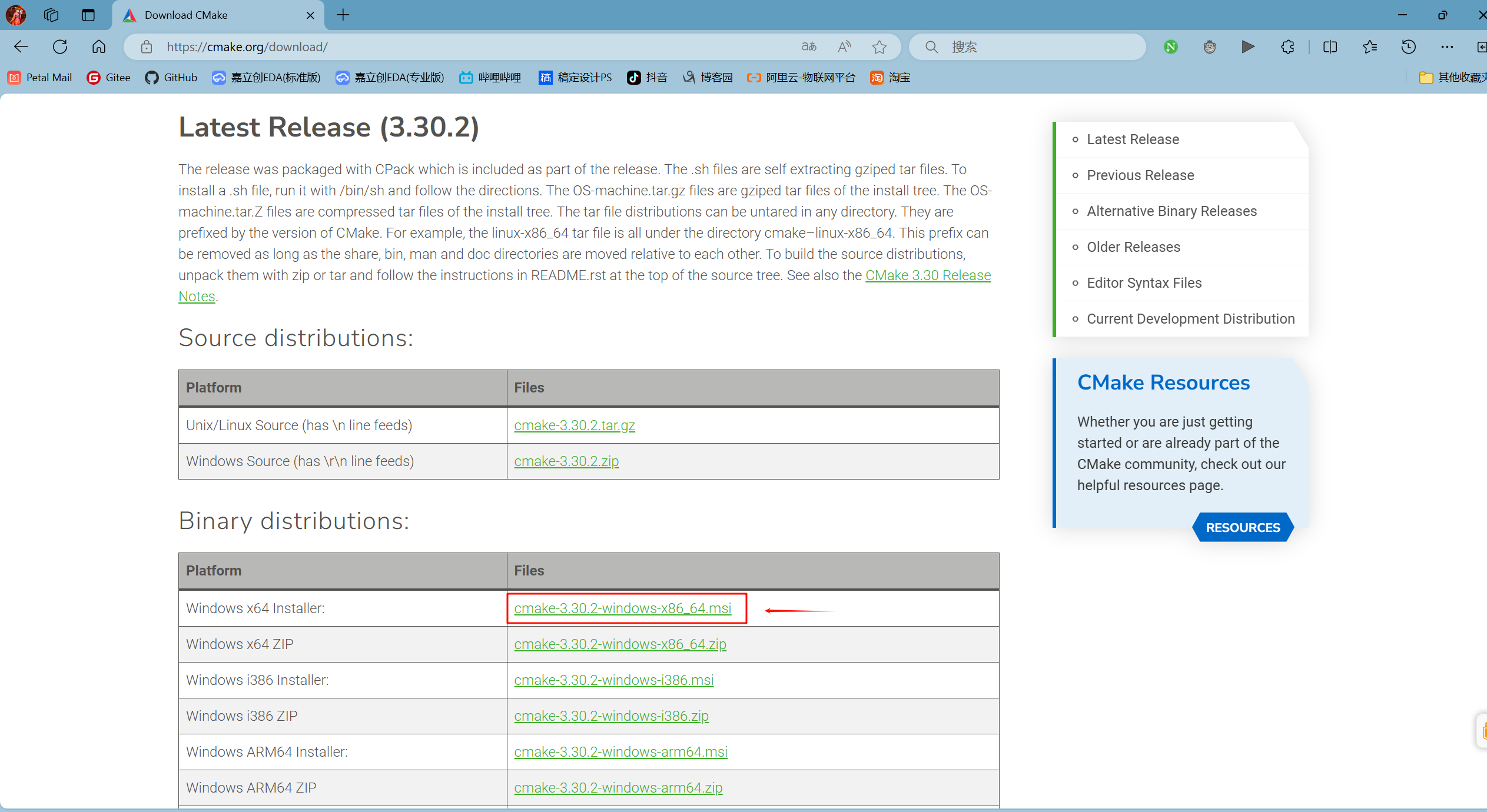Image resolution: width=1487 pixels, height=812 pixels.
Task: Select the Alternative Binary Releases tab item
Action: 1172,211
